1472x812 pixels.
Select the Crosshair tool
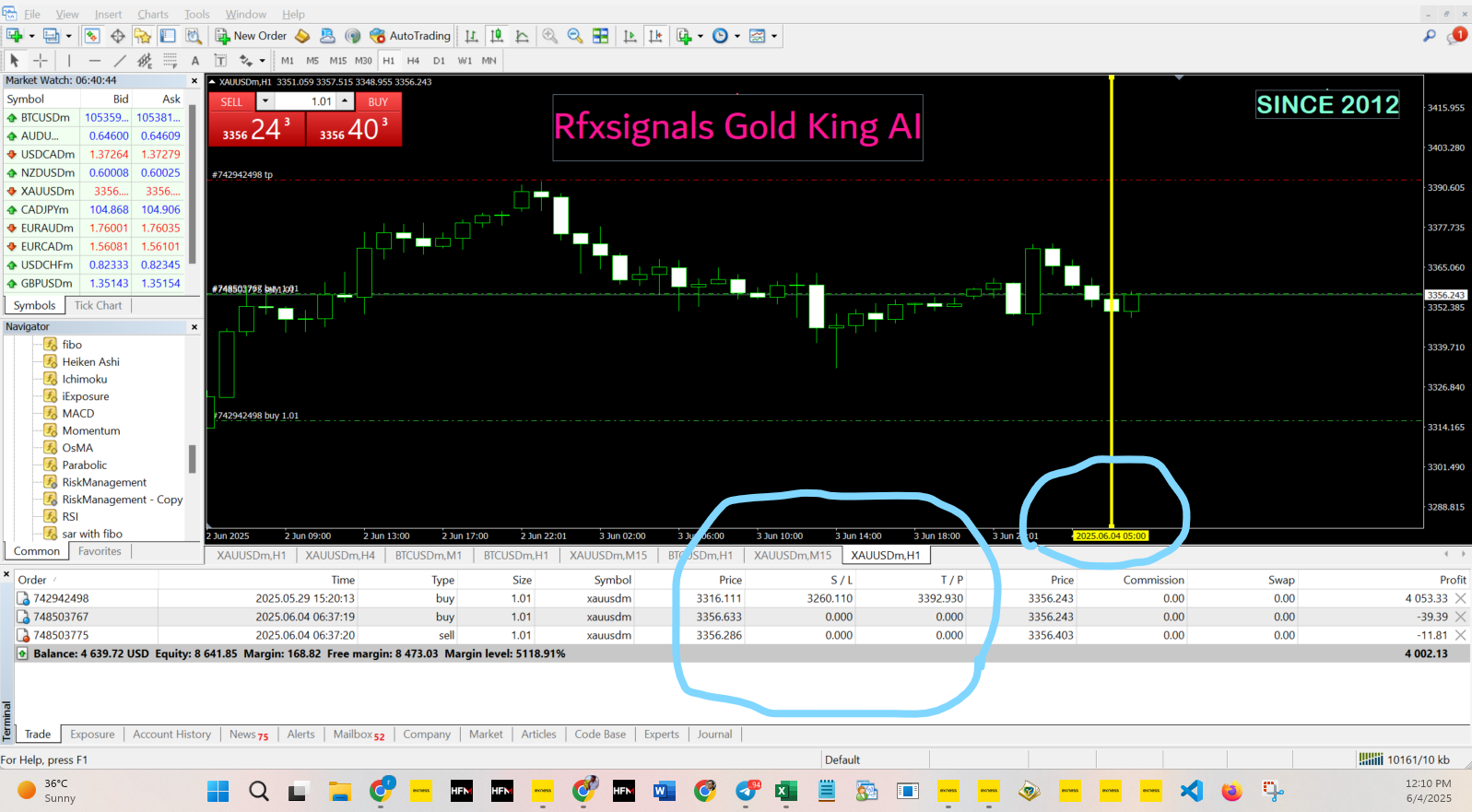[x=41, y=61]
